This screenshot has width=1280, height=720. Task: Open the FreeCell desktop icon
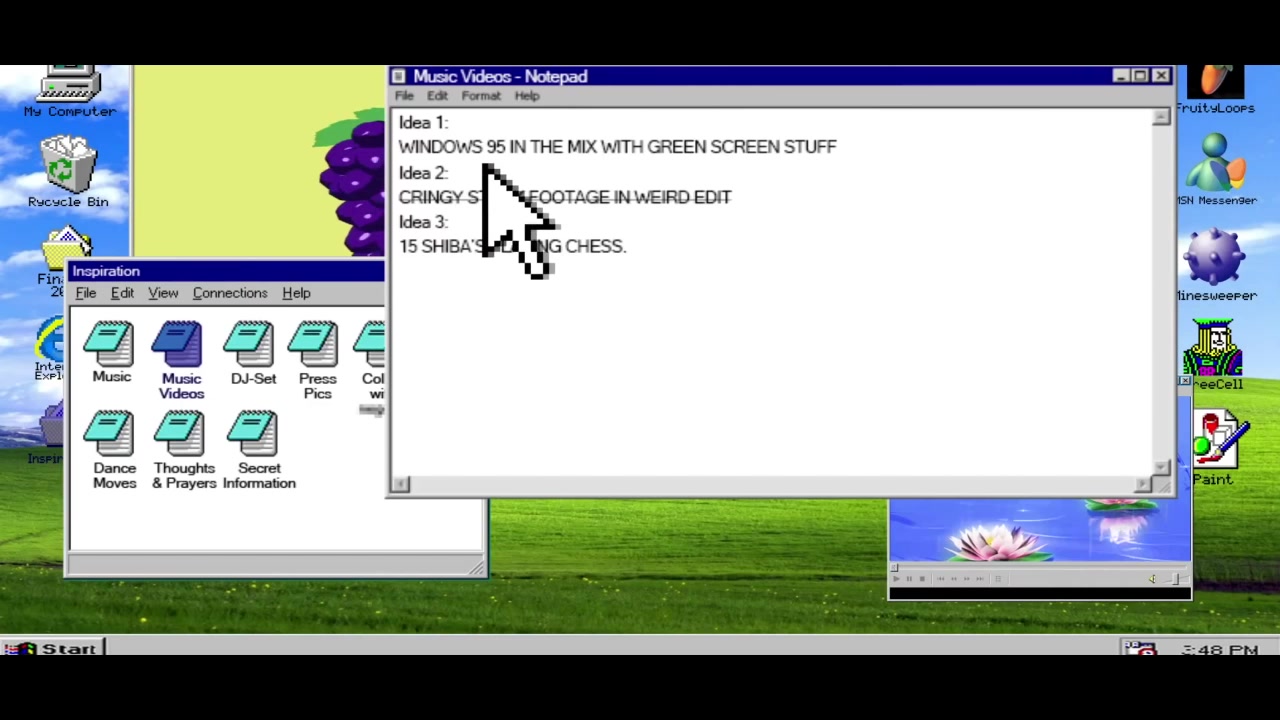[1214, 353]
